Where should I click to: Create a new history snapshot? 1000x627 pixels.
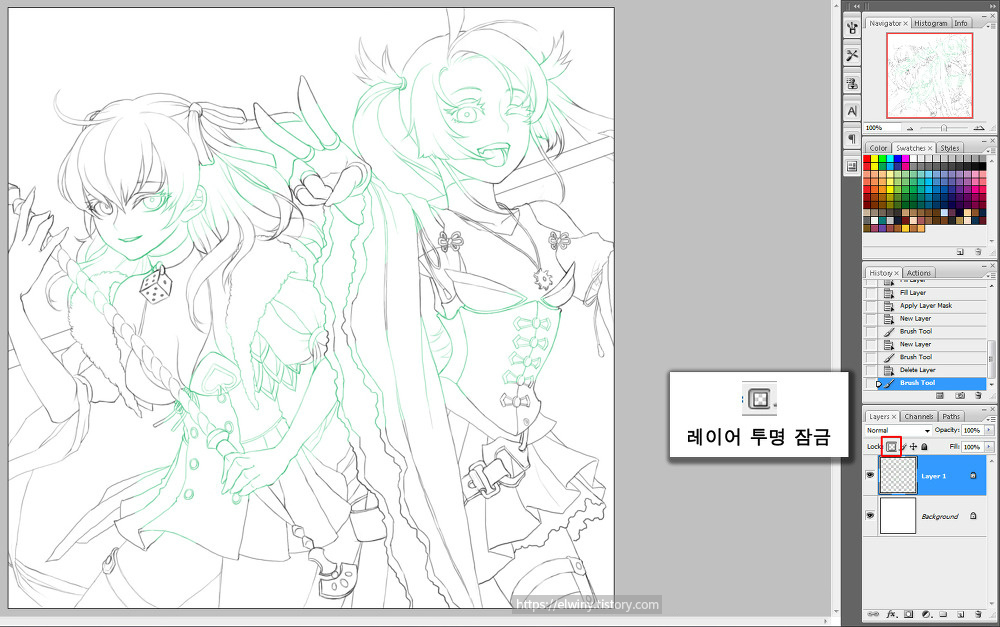click(x=960, y=396)
